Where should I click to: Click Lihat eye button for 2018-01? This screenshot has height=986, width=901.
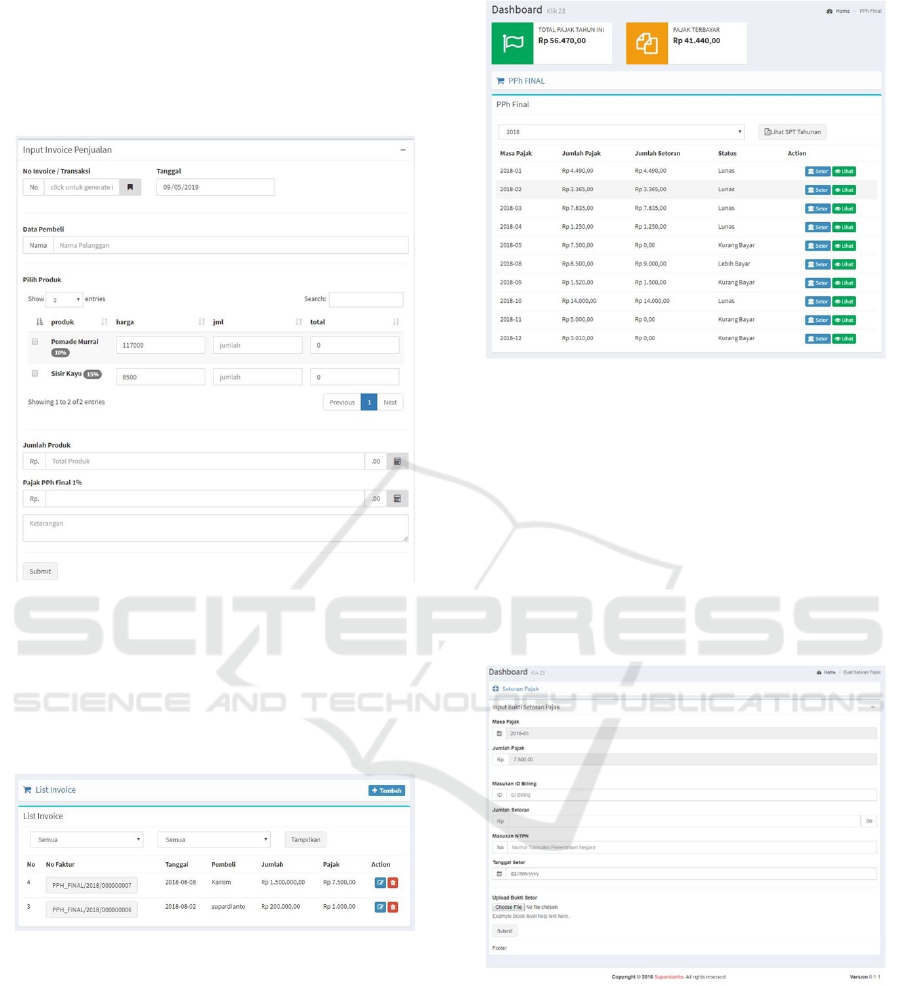click(x=844, y=171)
